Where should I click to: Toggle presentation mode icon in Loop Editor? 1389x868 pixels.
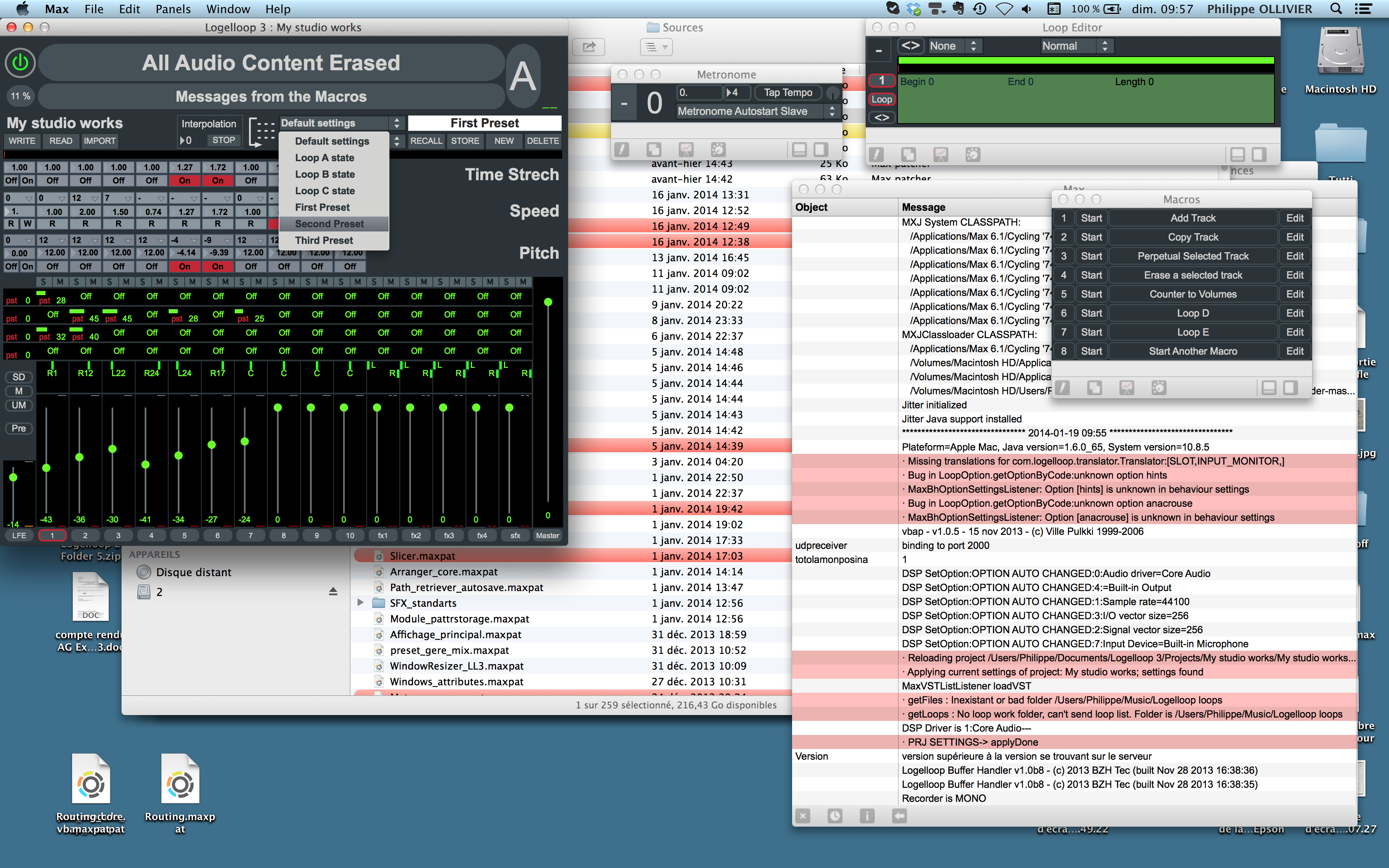pos(940,155)
